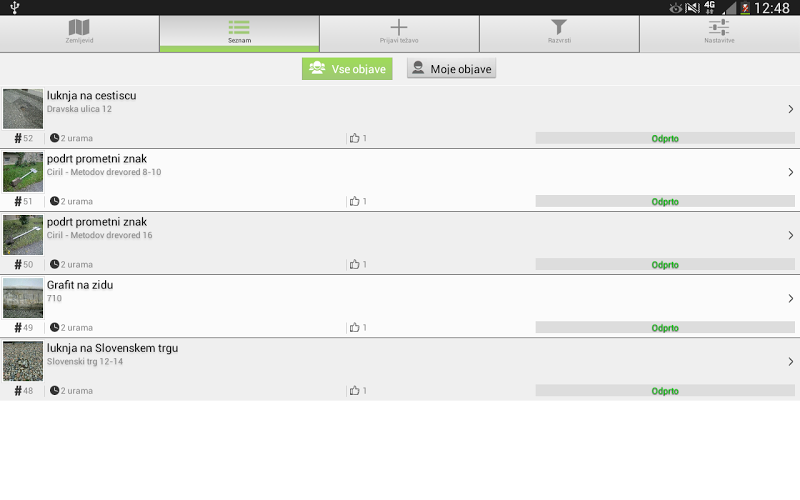The image size is (800, 500).
Task: Open the Zemljevid map tab
Action: [x=79, y=33]
